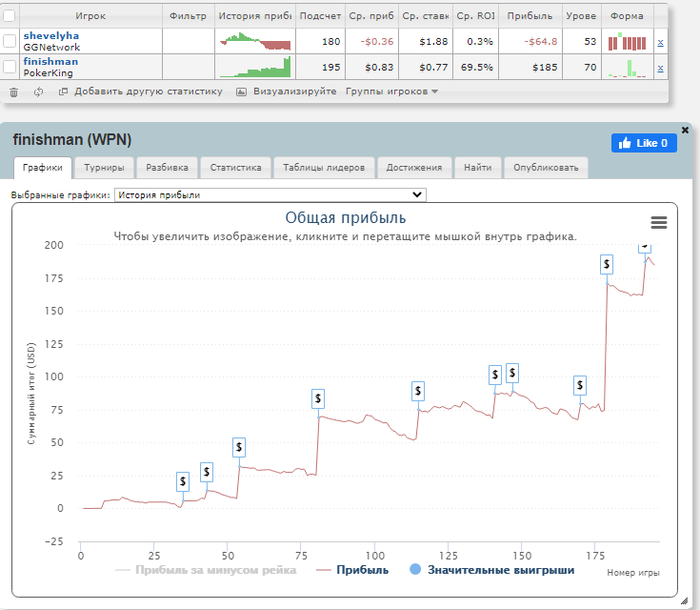Image resolution: width=700 pixels, height=610 pixels.
Task: Toggle Прибыль за минусом рейка legend series
Action: coord(206,570)
